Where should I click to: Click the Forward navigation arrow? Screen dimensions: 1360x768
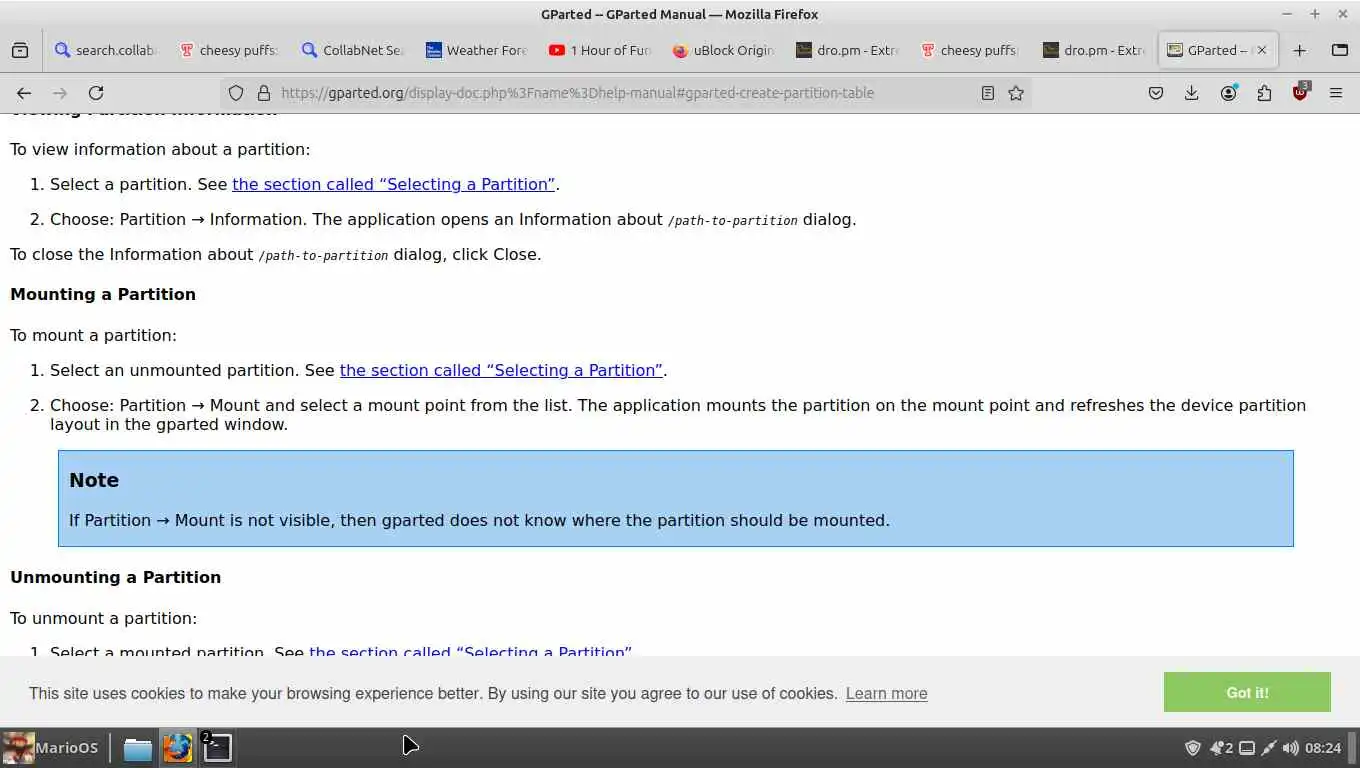[60, 93]
